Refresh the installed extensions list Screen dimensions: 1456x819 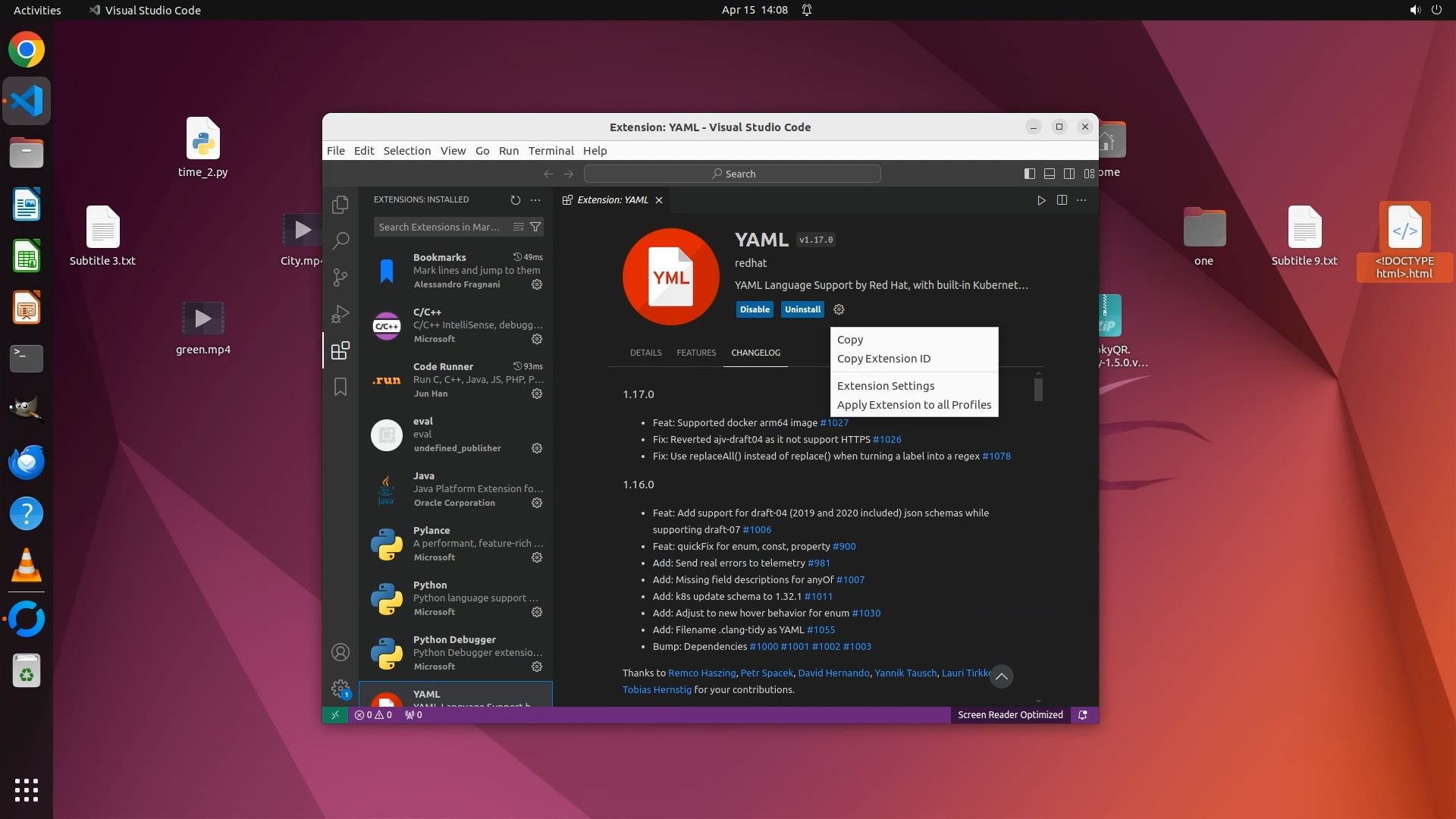click(516, 200)
